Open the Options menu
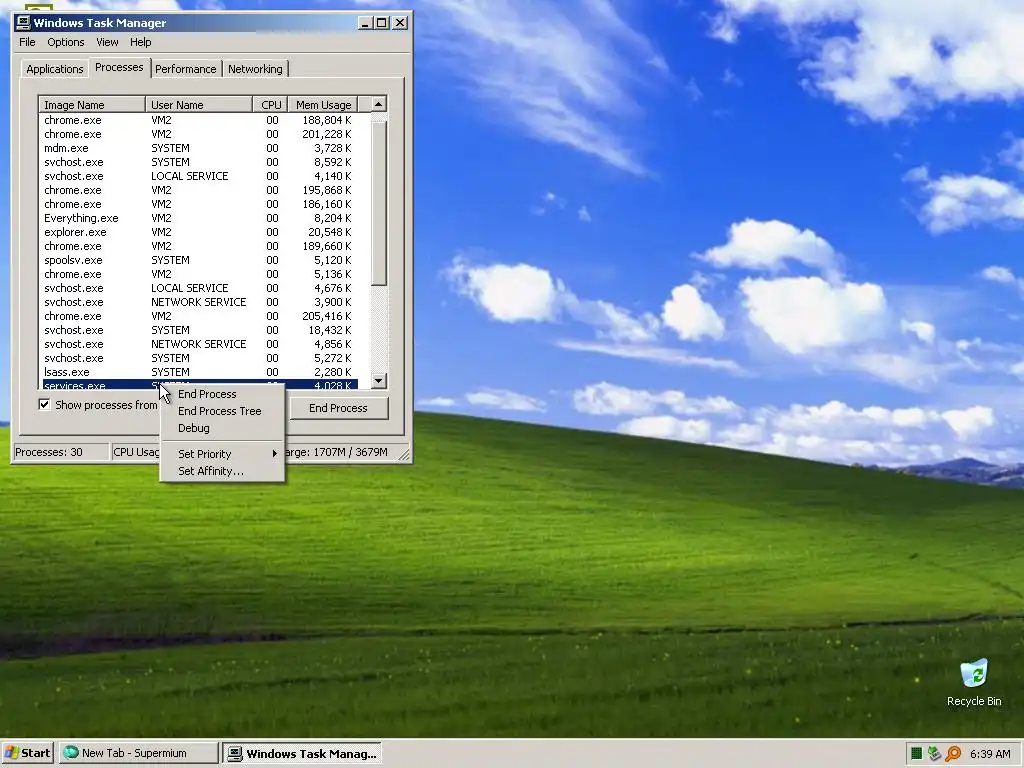Image resolution: width=1024 pixels, height=768 pixels. click(x=65, y=42)
